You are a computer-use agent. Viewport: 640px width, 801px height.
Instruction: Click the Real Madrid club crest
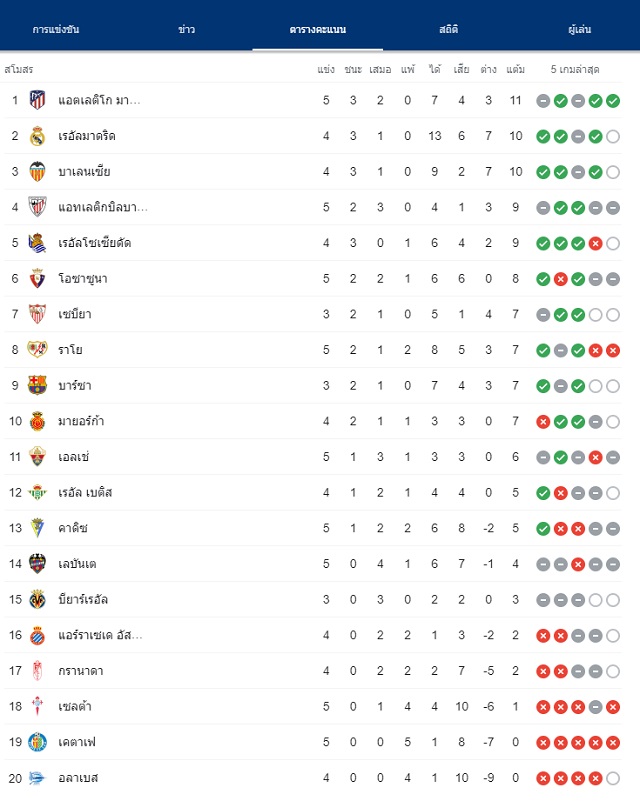point(37,136)
